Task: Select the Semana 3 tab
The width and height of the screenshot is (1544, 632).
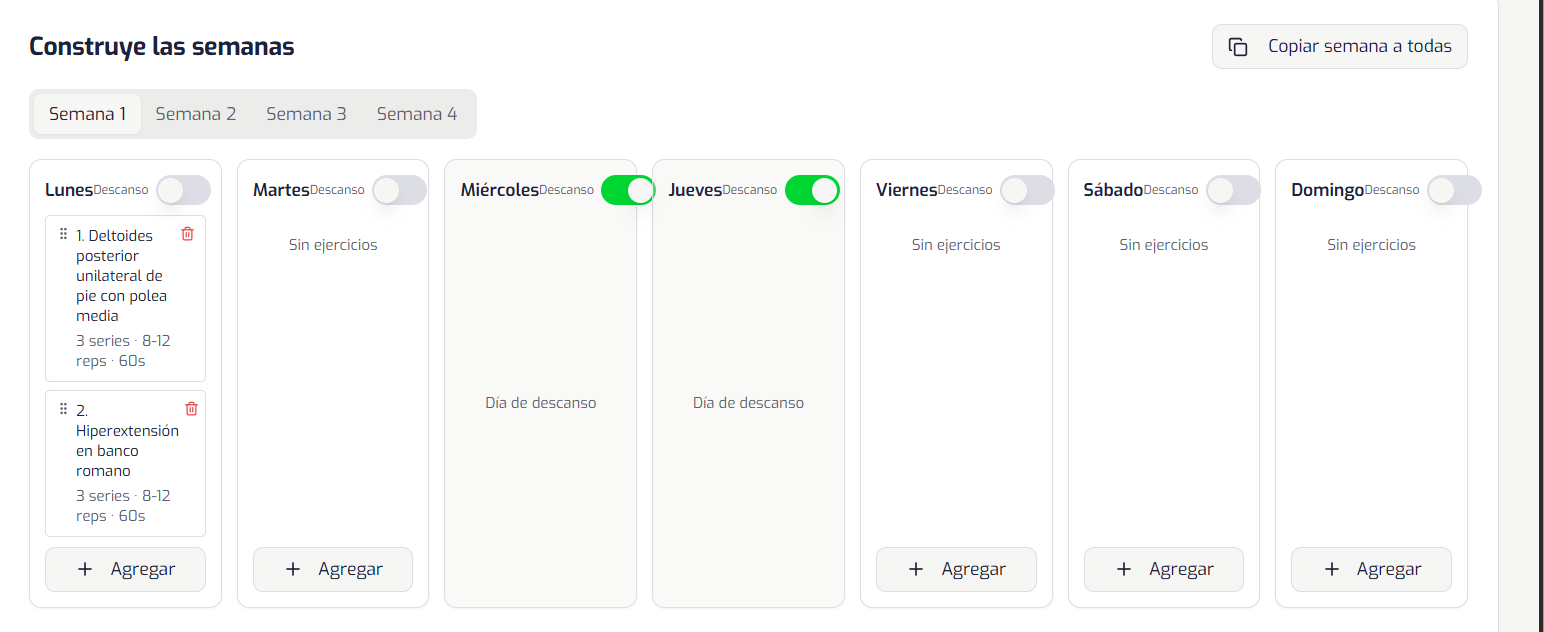Action: tap(306, 114)
